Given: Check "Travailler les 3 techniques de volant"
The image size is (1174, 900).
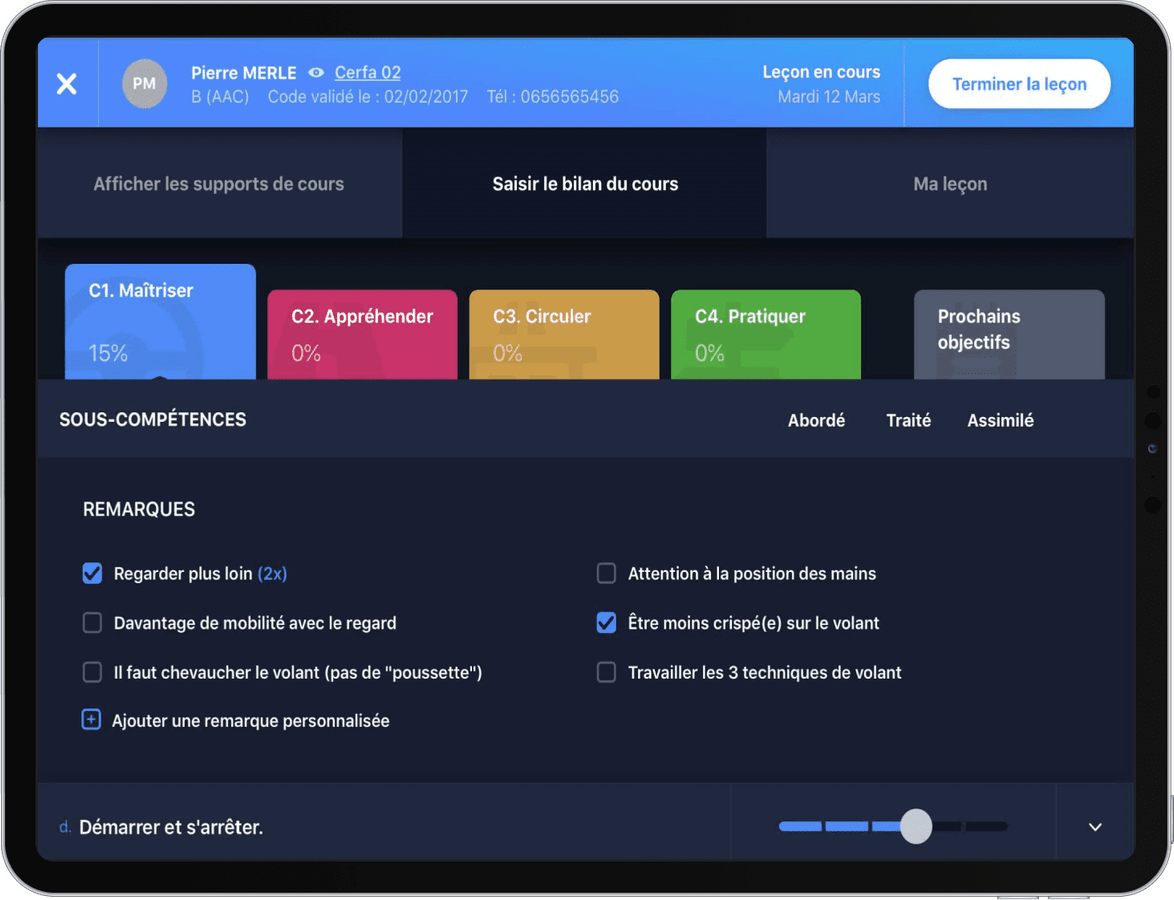Looking at the screenshot, I should [606, 672].
